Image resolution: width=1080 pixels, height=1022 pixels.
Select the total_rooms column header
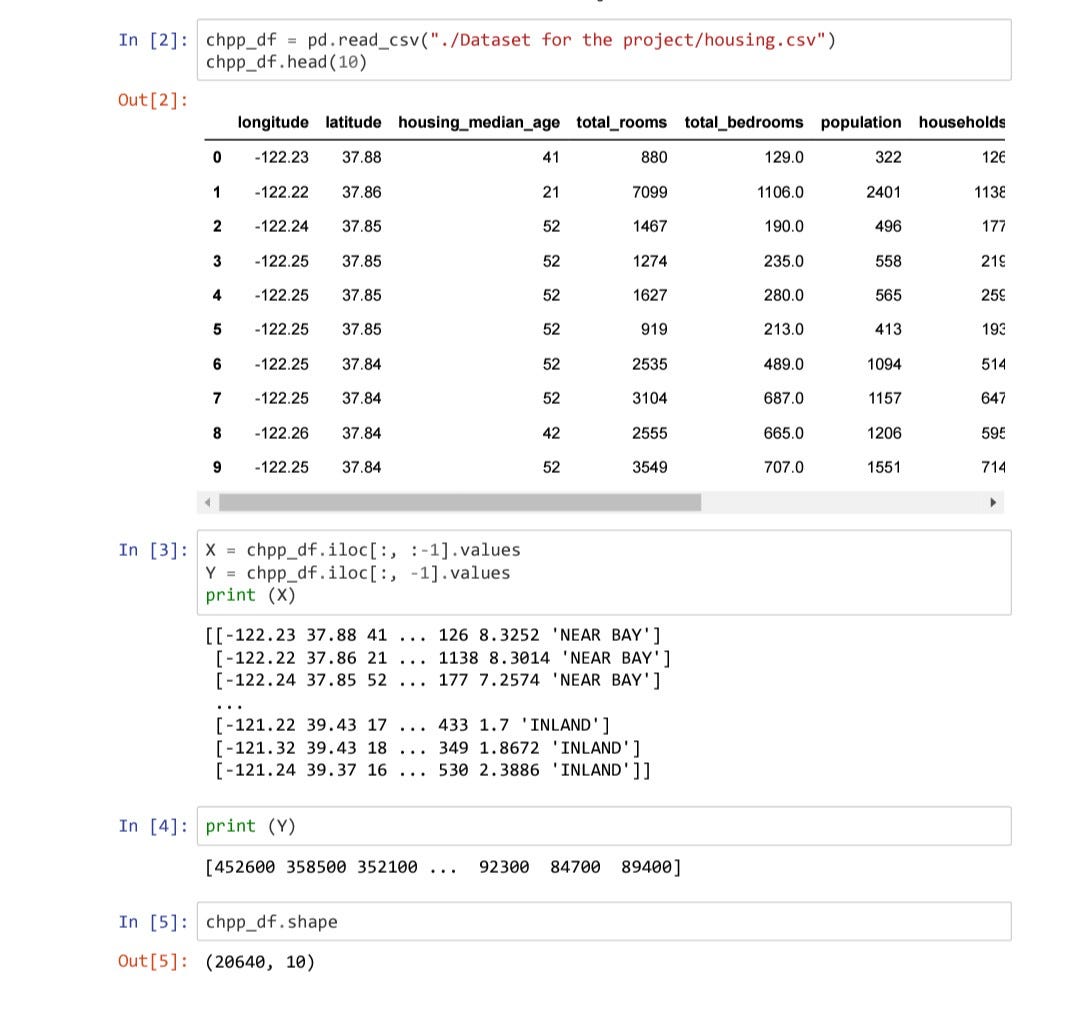tap(621, 123)
